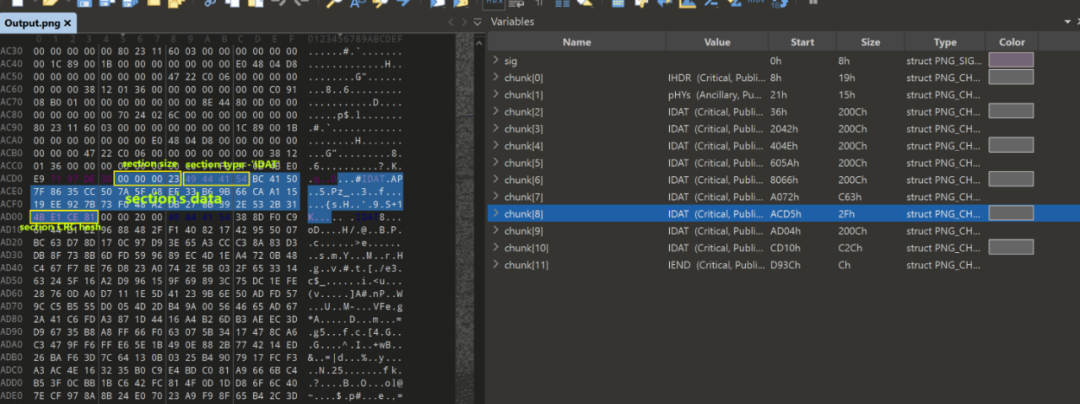Screen dimensions: 1080x404
Task: Go to next tab with right arrow
Action: (x=465, y=23)
